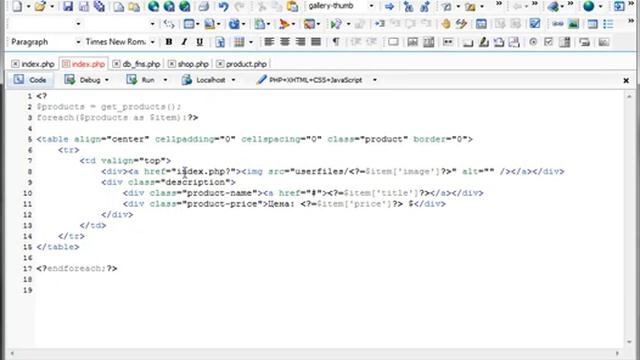Toggle italic formatting
Viewport: 640px width, 360px height.
pyautogui.click(x=184, y=42)
